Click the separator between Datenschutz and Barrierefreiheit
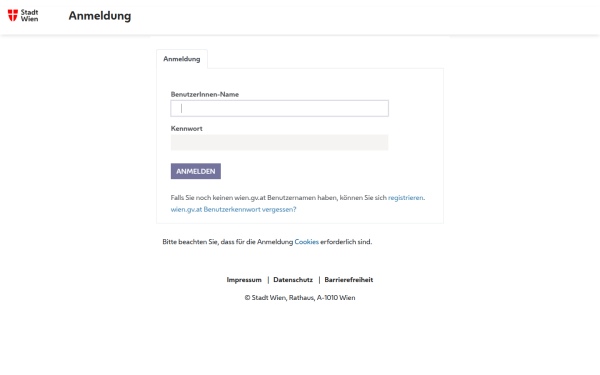Image resolution: width=600 pixels, height=375 pixels. point(319,280)
